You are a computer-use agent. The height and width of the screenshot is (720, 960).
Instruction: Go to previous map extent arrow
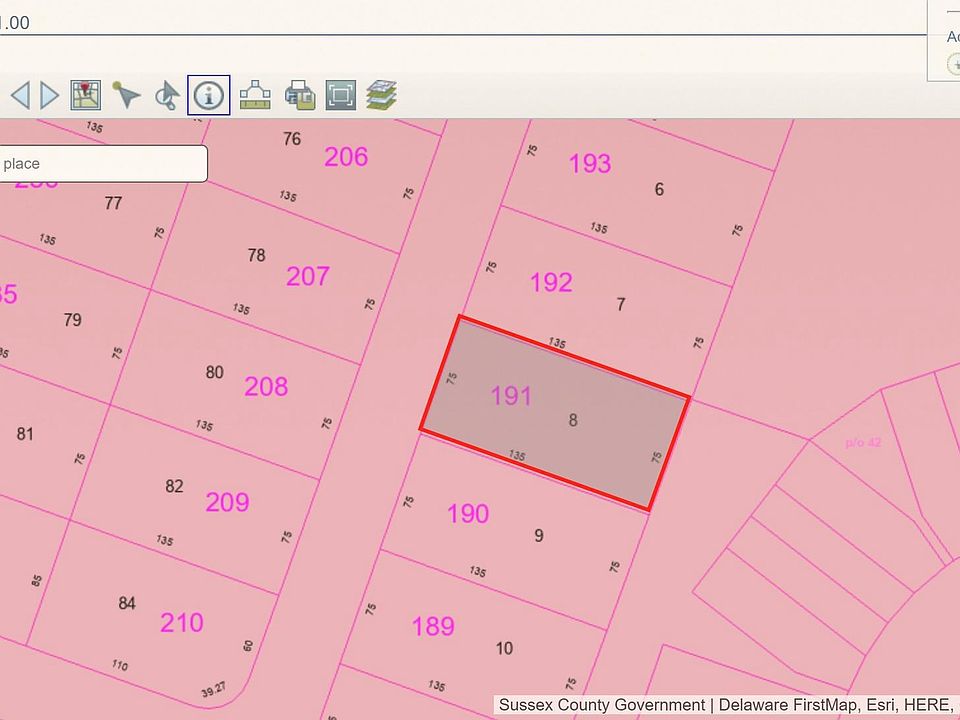pyautogui.click(x=20, y=95)
